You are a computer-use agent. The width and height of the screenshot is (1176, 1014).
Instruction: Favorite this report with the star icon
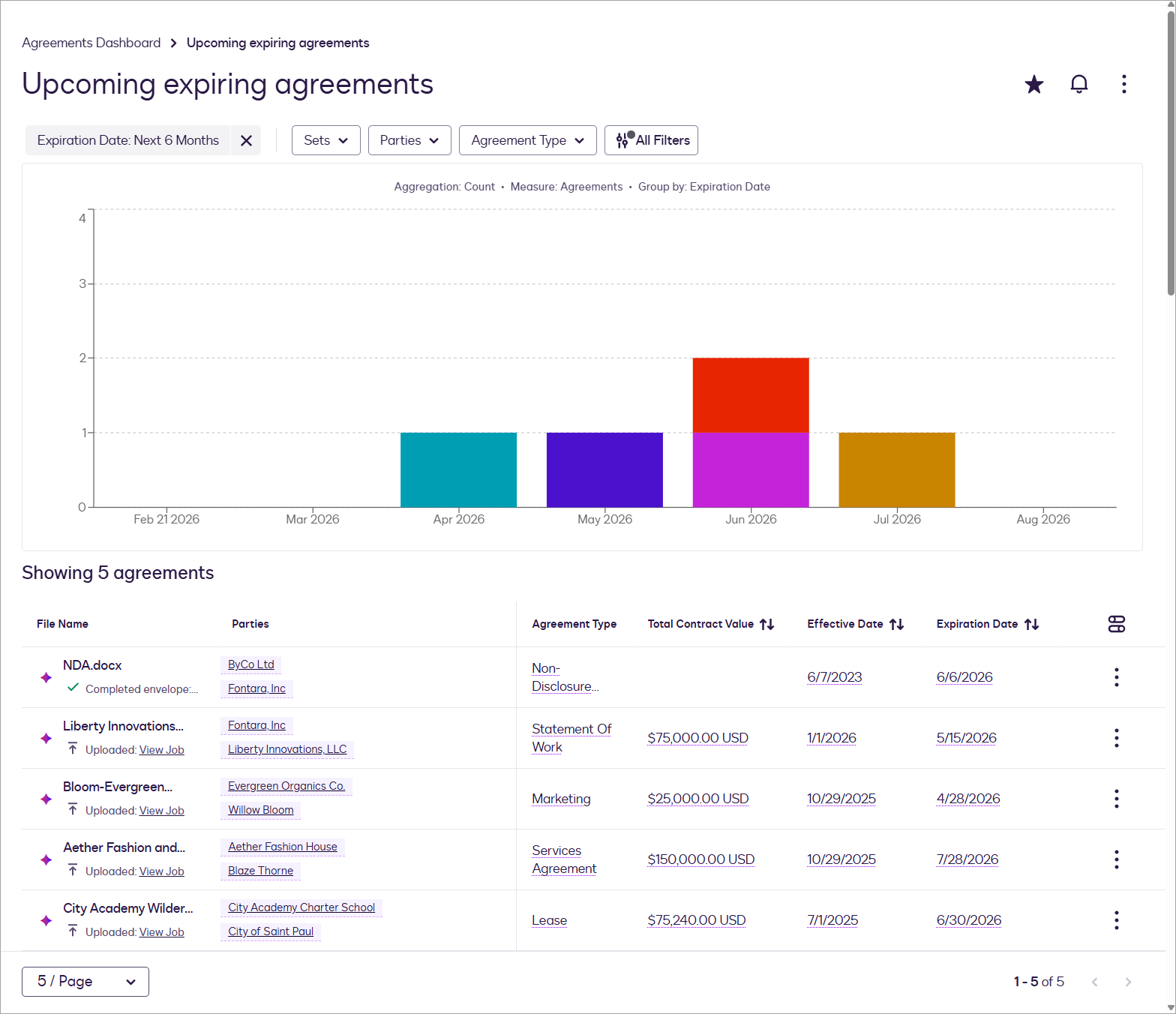(x=1034, y=84)
